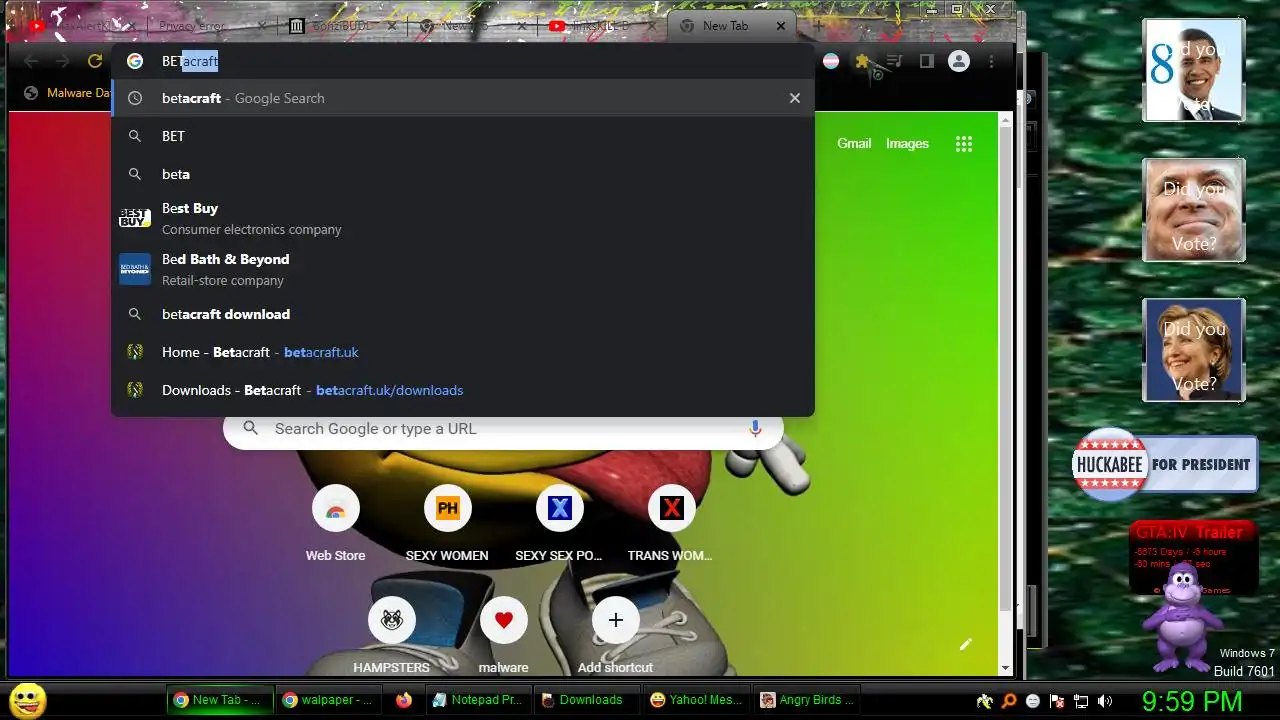Click the action center flag tray icon

pos(1057,701)
